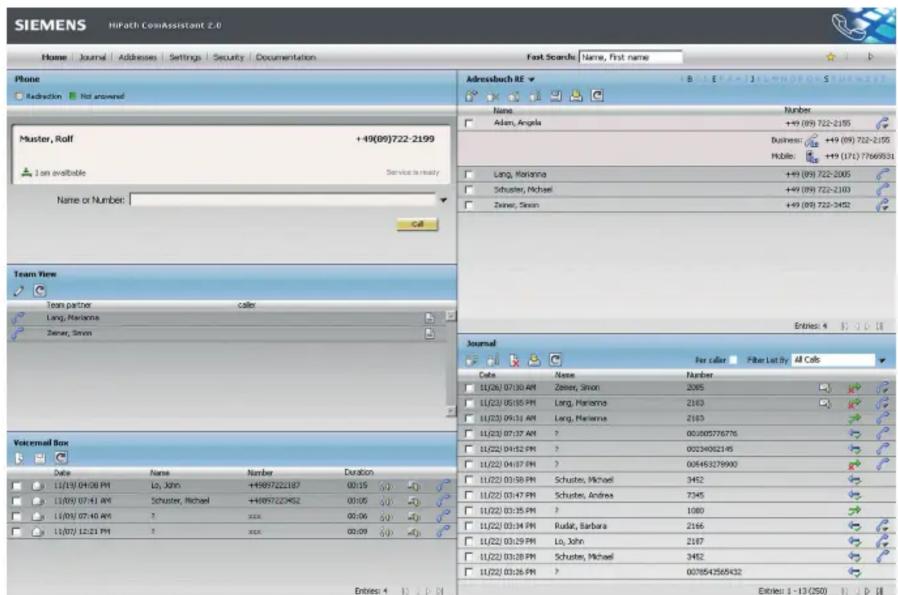Call back Lo, John from voicemail row
The image size is (898, 595).
pos(443,486)
